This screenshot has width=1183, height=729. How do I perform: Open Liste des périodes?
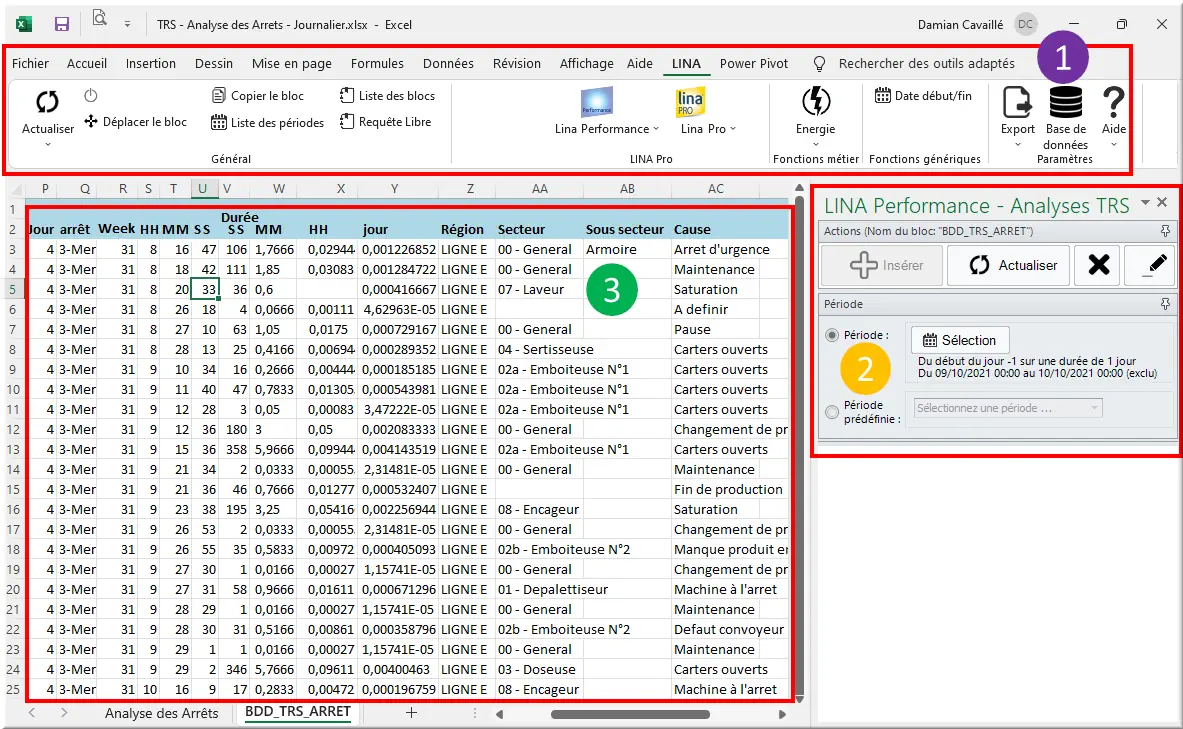click(x=268, y=122)
